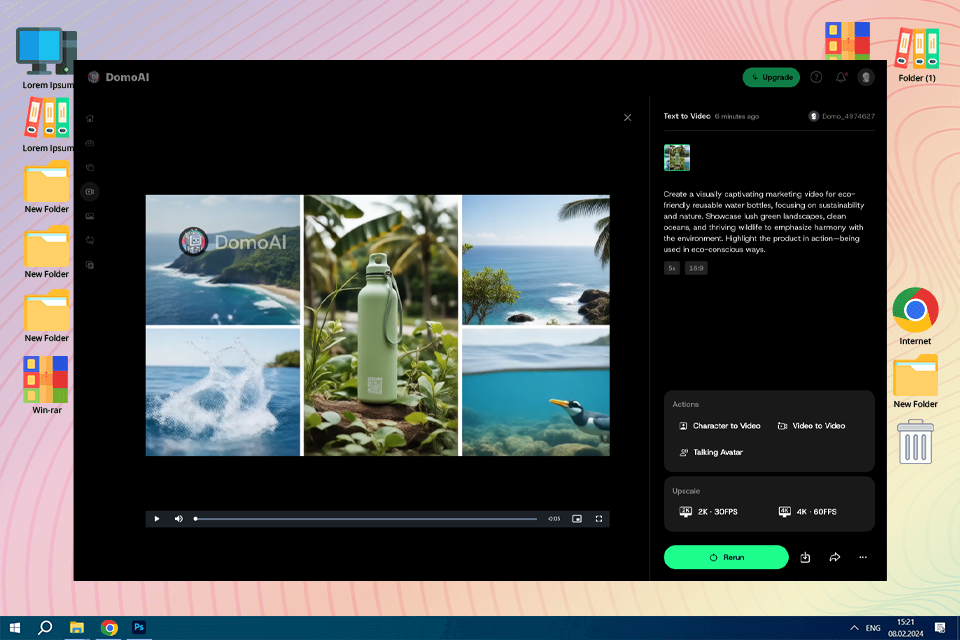Viewport: 960px width, 640px height.
Task: Upscale to 2K 30FPS
Action: 708,511
